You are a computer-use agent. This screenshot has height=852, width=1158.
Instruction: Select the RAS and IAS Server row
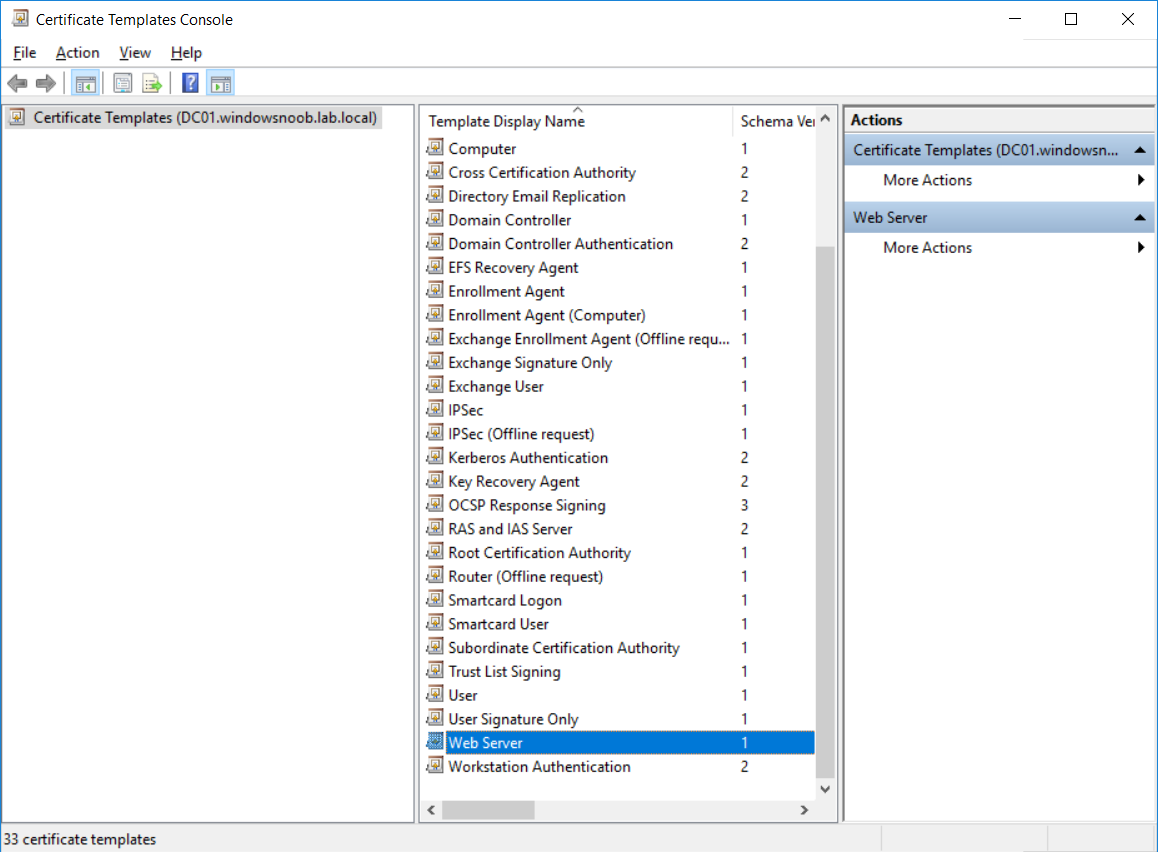(x=620, y=529)
